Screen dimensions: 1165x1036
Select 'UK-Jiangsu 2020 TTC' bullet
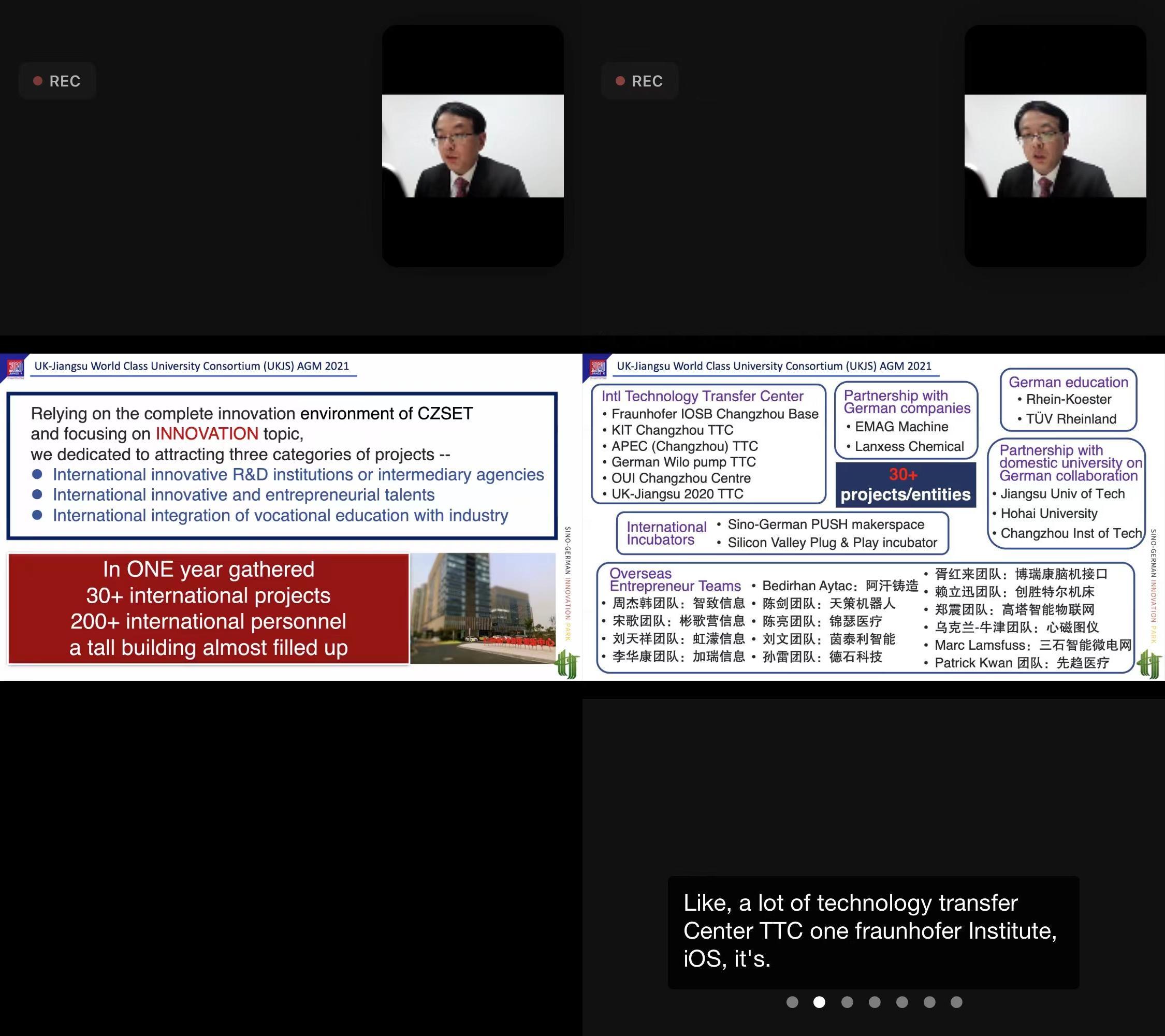pos(677,493)
